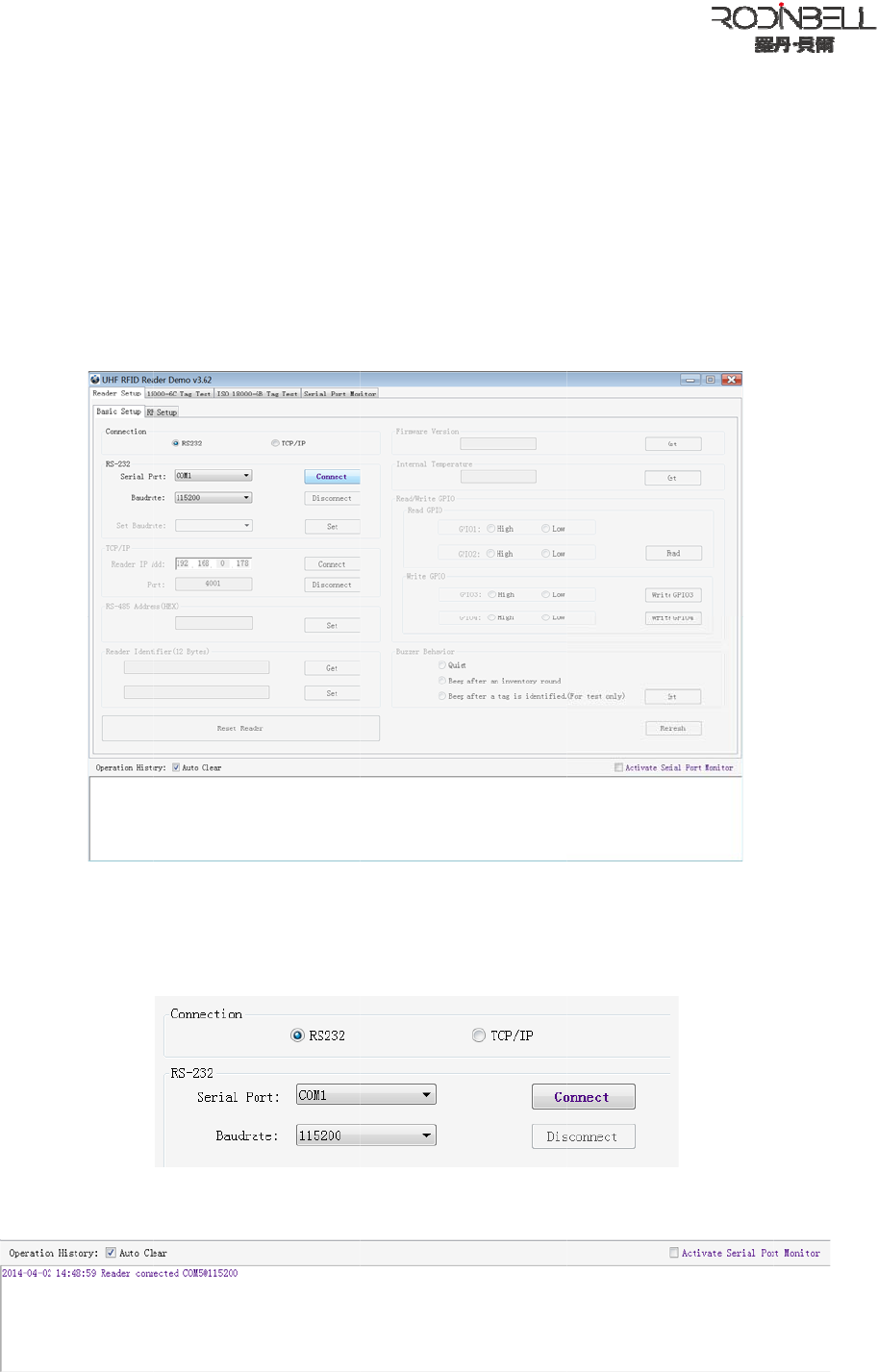Expand the enlarged Baudrate 115200 combo box
This screenshot has height=1372, width=878.
366,1135
